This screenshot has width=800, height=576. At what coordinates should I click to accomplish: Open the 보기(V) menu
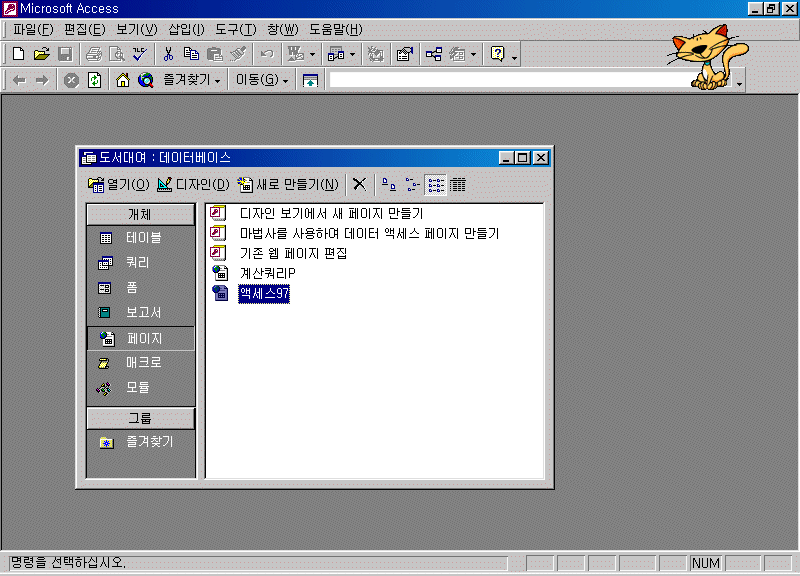coord(137,29)
